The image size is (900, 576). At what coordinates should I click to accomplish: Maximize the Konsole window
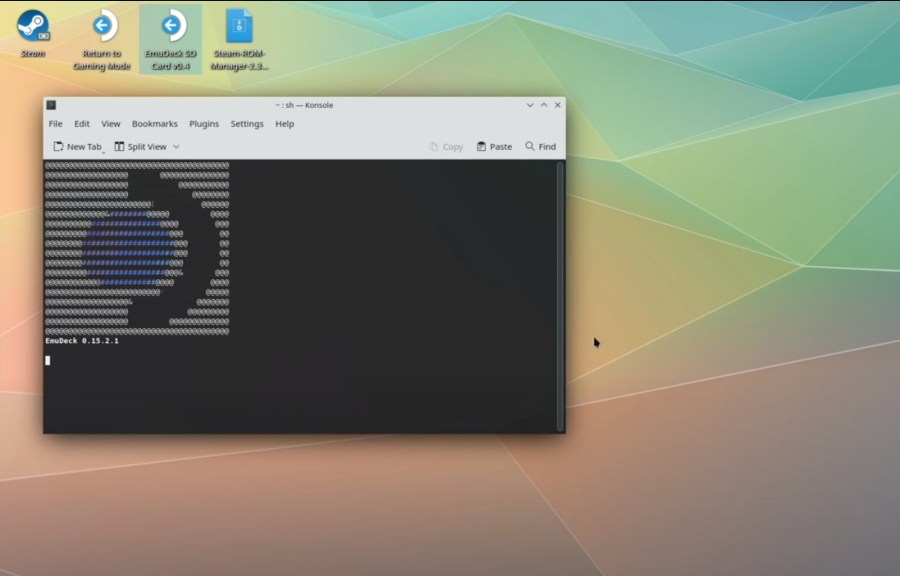tap(544, 105)
